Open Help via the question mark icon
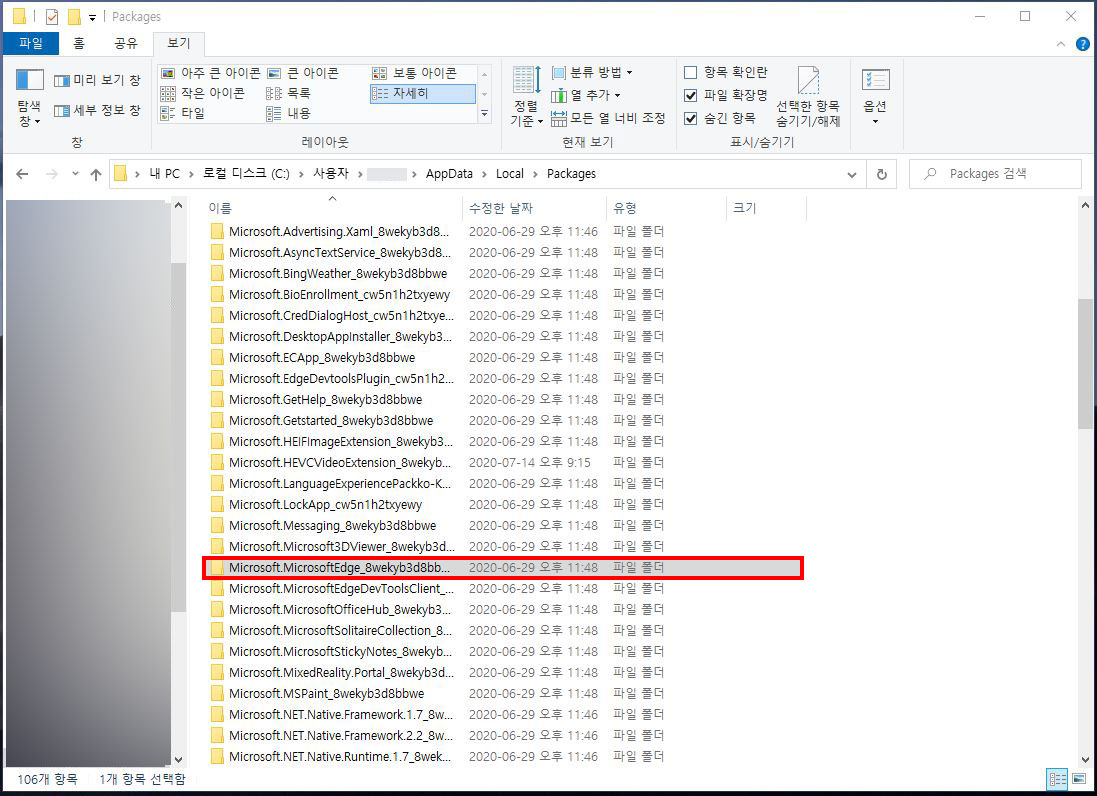 [x=1082, y=44]
